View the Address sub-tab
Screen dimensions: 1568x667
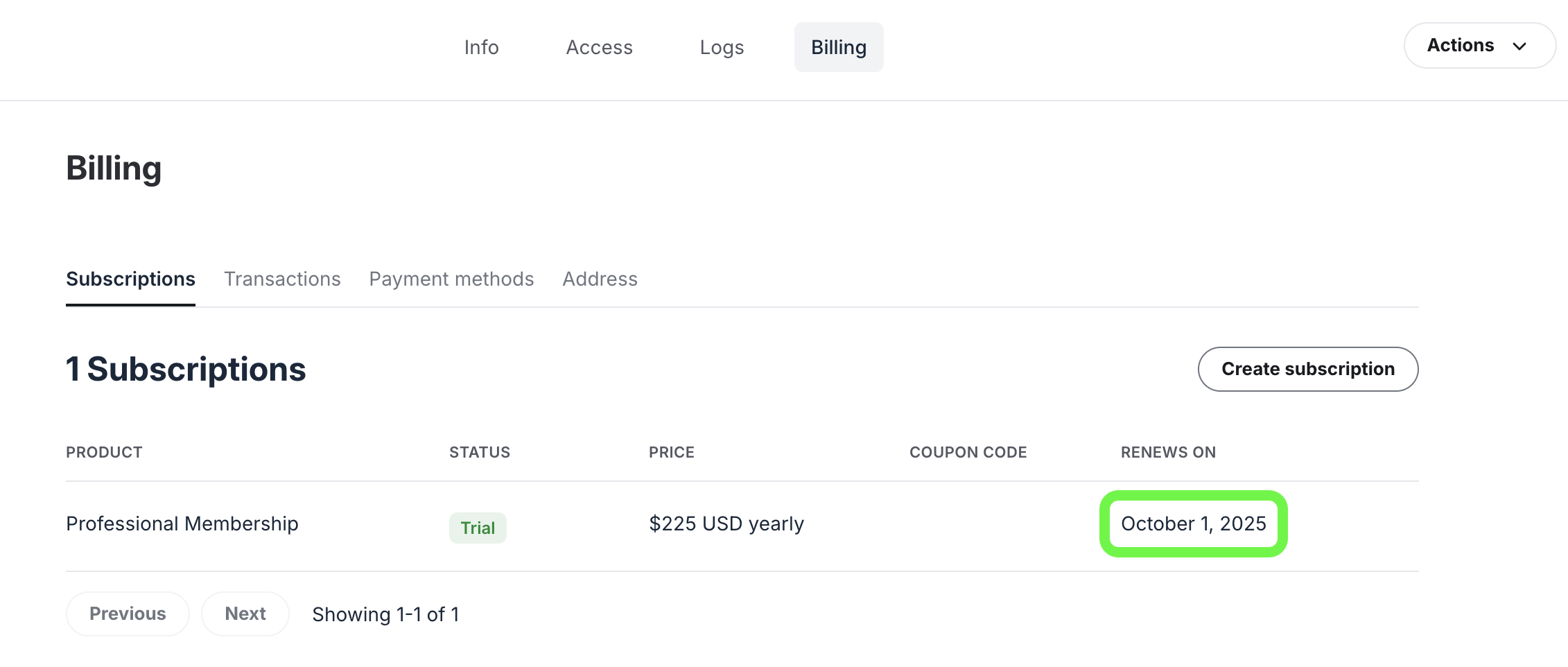tap(600, 279)
